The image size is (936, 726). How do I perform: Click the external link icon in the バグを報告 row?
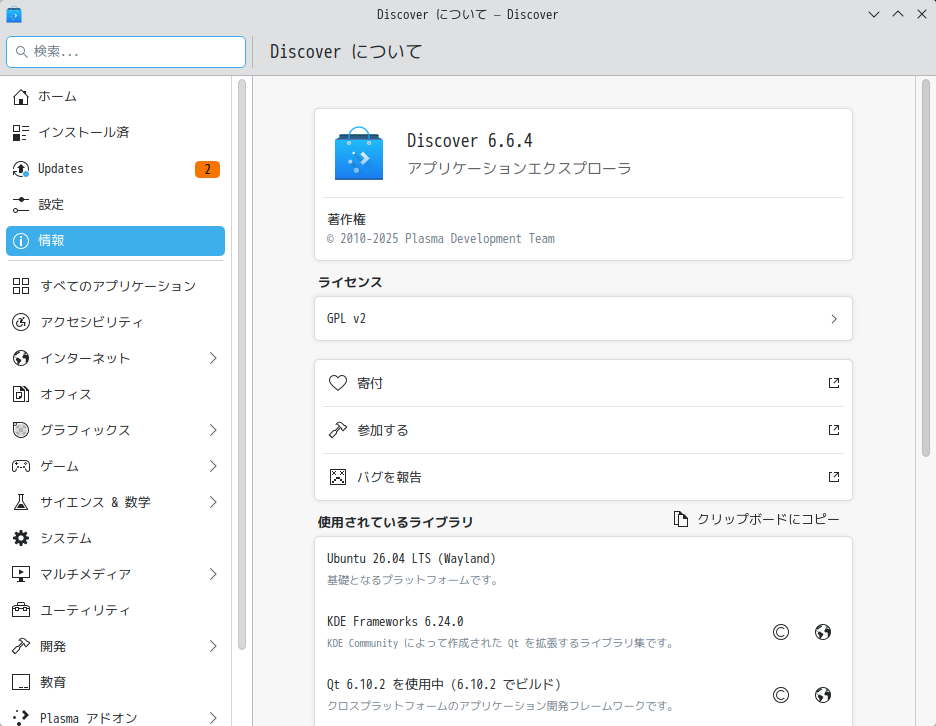pos(834,477)
